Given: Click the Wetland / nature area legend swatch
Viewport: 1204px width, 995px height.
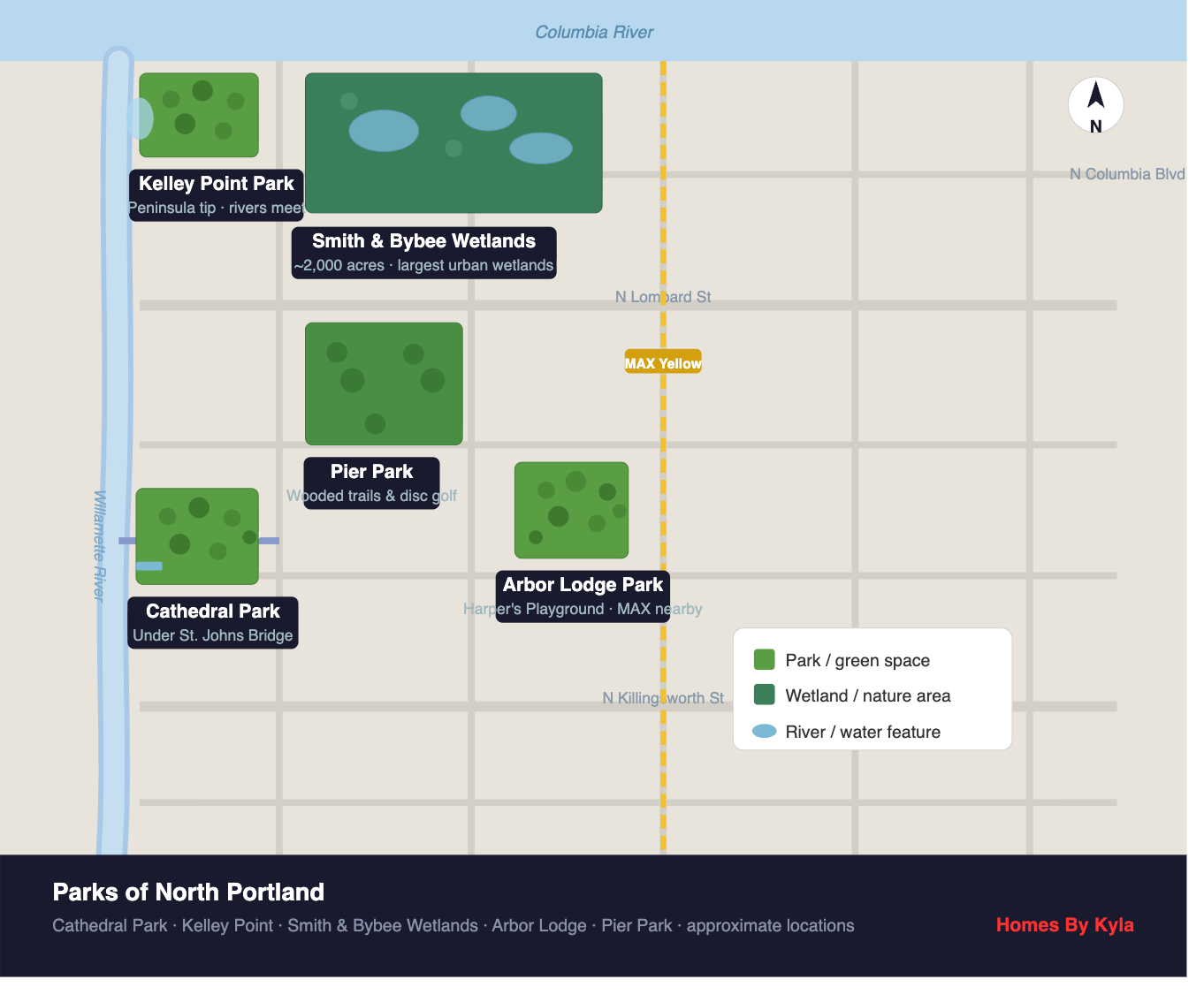Looking at the screenshot, I should tap(764, 695).
